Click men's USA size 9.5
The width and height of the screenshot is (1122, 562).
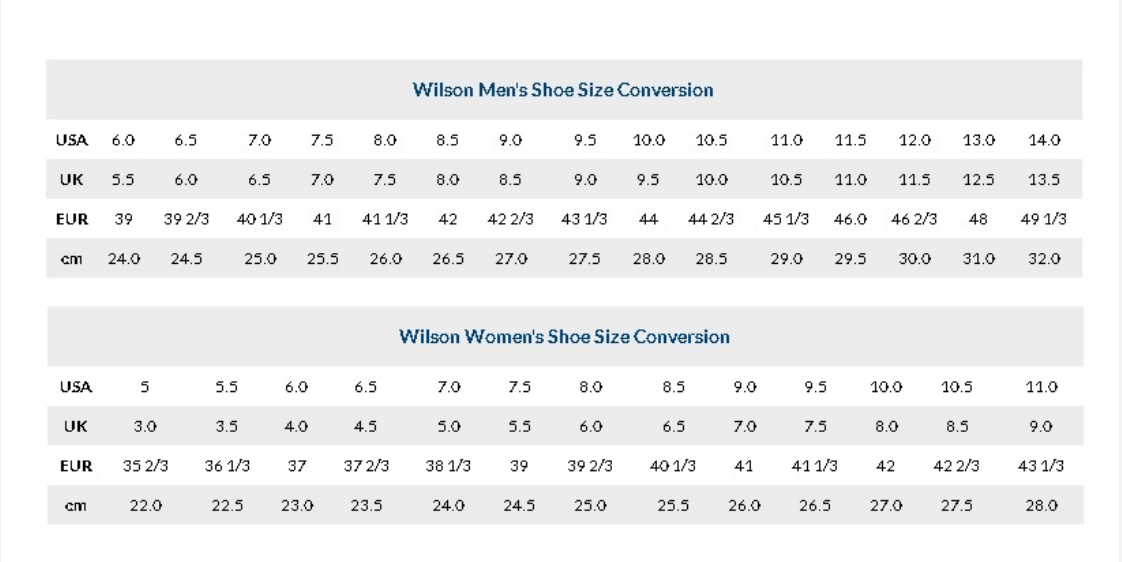coord(585,140)
